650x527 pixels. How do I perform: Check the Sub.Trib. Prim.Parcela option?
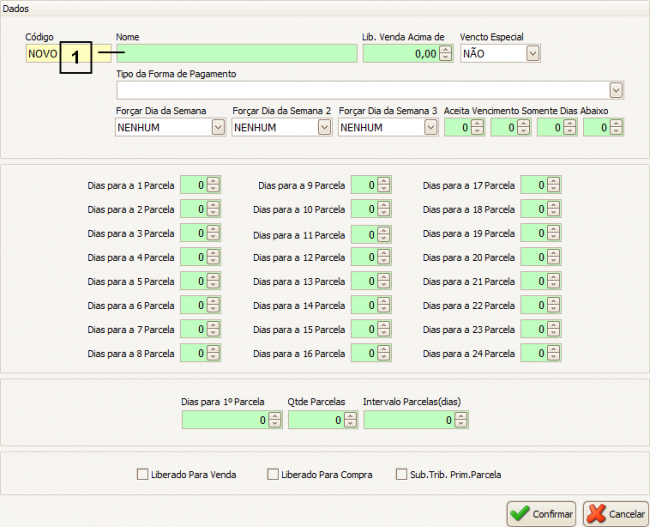(x=402, y=474)
